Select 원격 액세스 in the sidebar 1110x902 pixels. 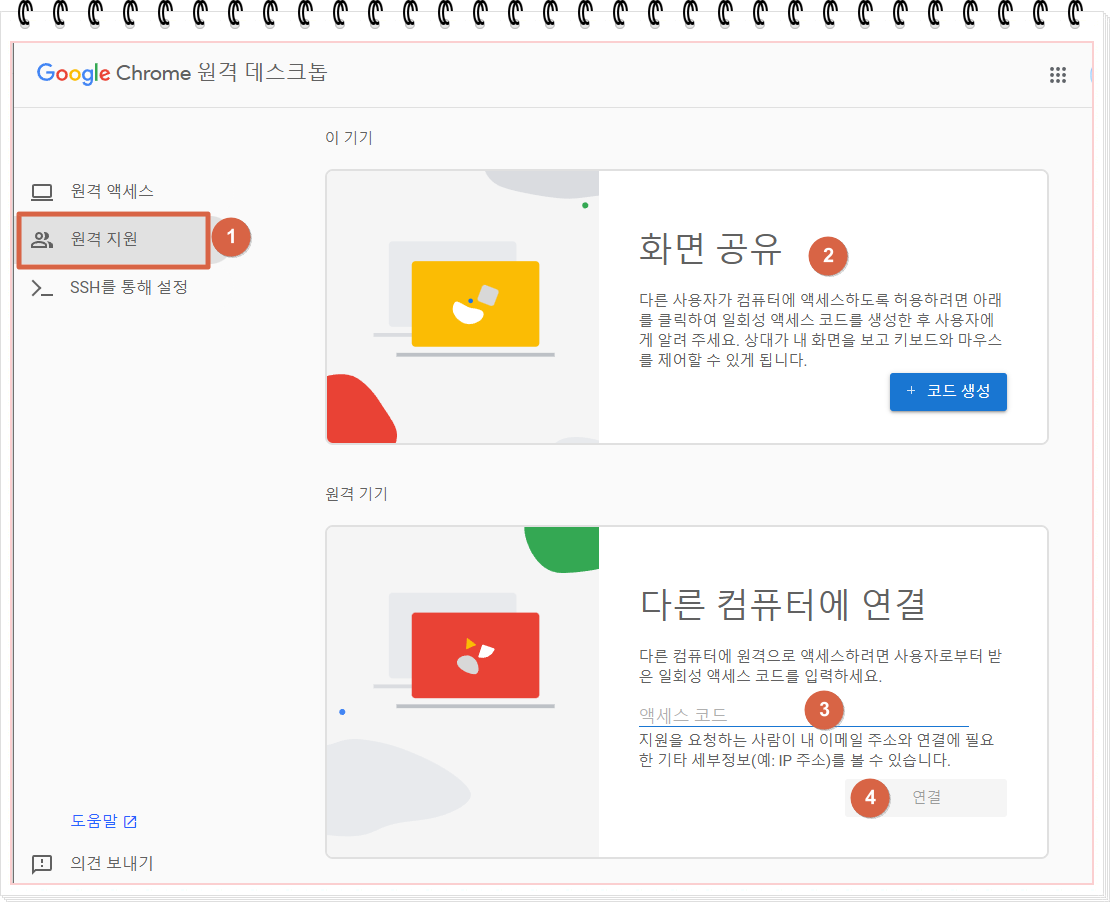[x=112, y=191]
